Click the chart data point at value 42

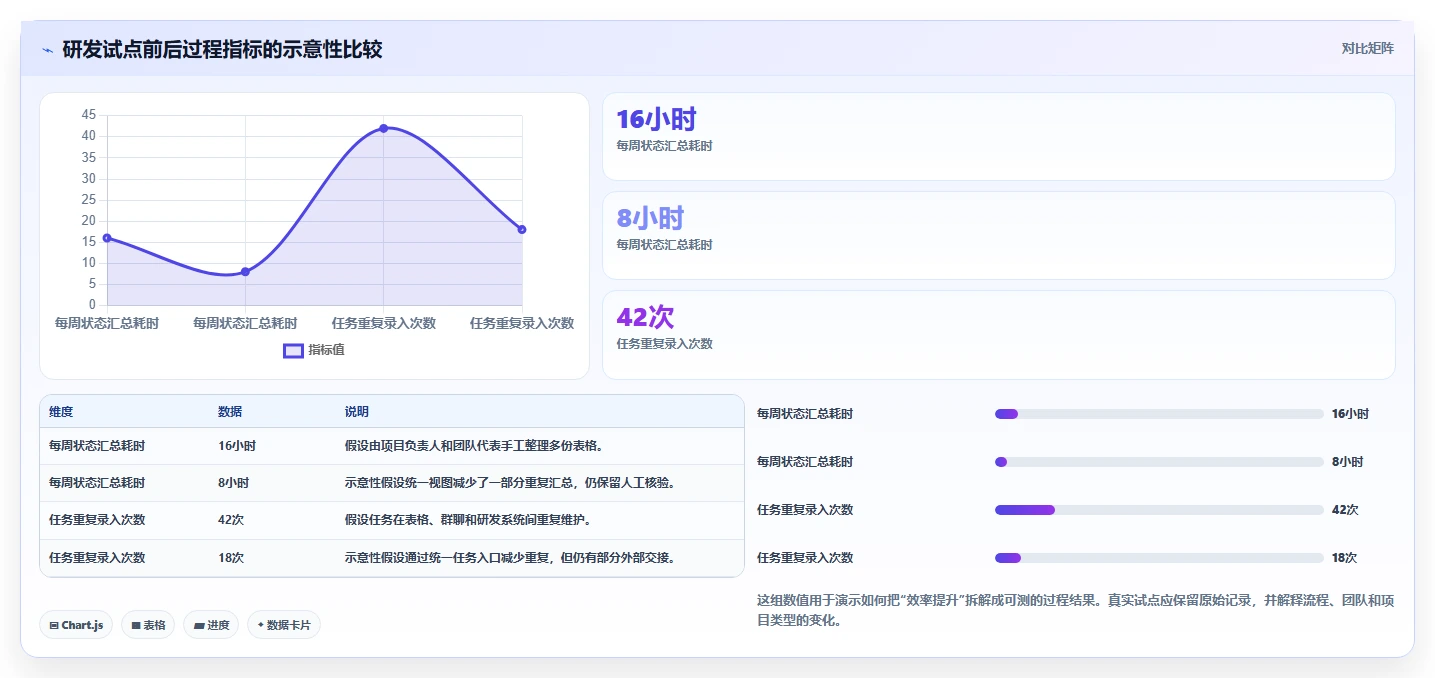pyautogui.click(x=384, y=128)
